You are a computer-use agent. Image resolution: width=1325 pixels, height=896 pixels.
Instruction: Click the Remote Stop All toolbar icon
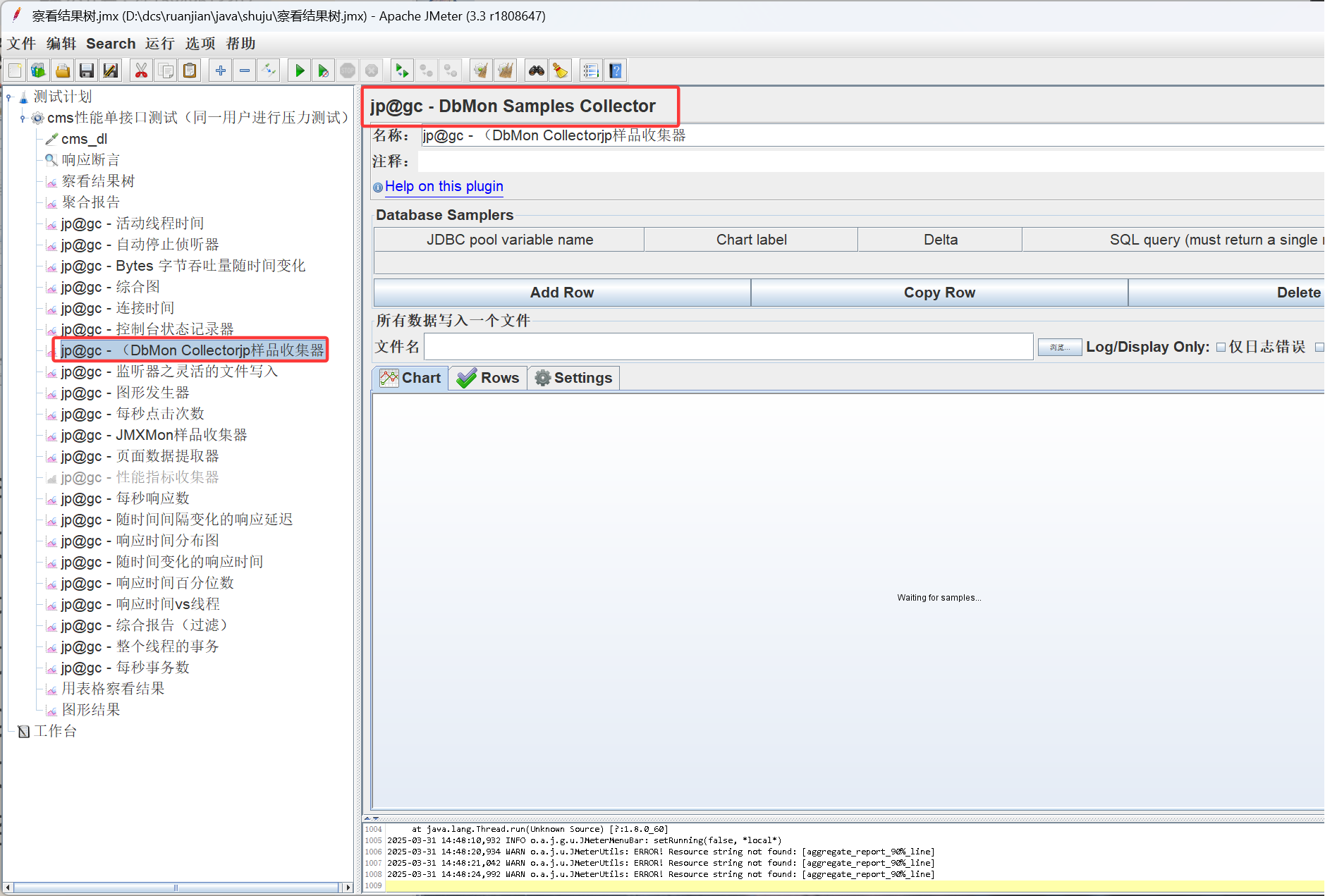(427, 70)
